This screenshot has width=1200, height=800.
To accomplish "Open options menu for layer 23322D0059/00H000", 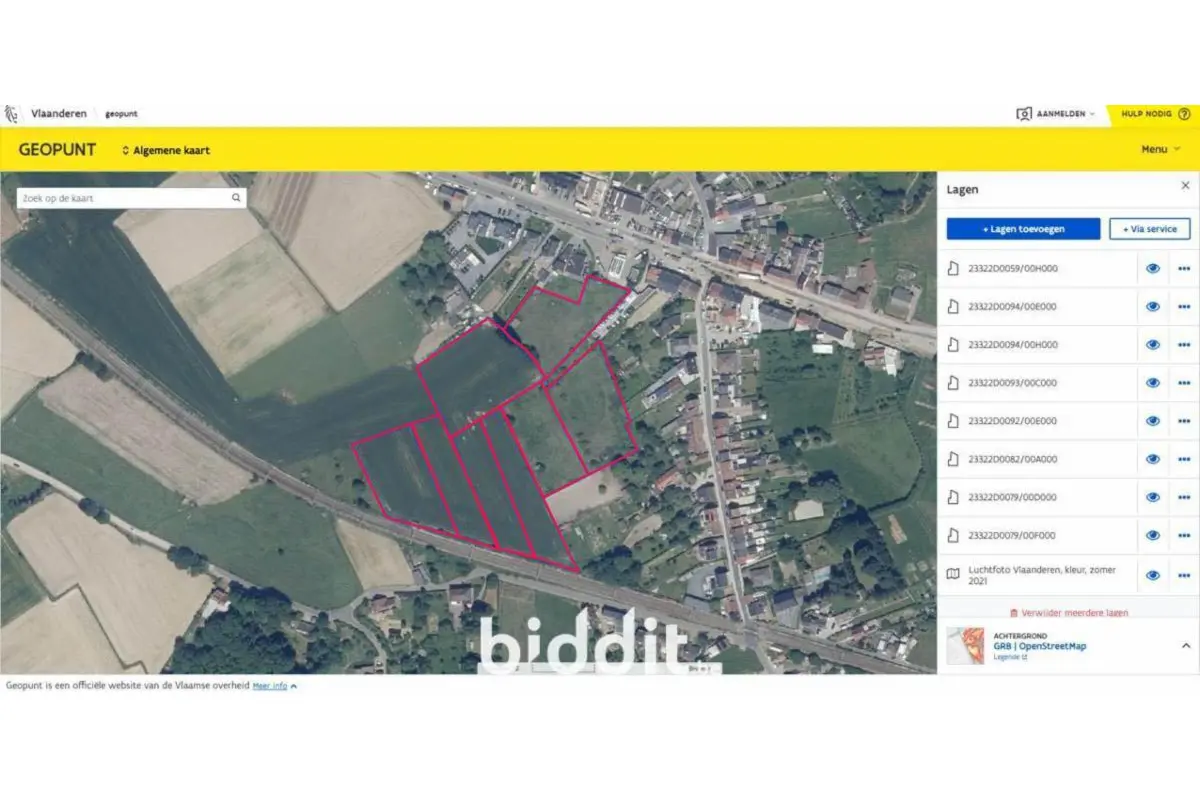I will 1184,268.
